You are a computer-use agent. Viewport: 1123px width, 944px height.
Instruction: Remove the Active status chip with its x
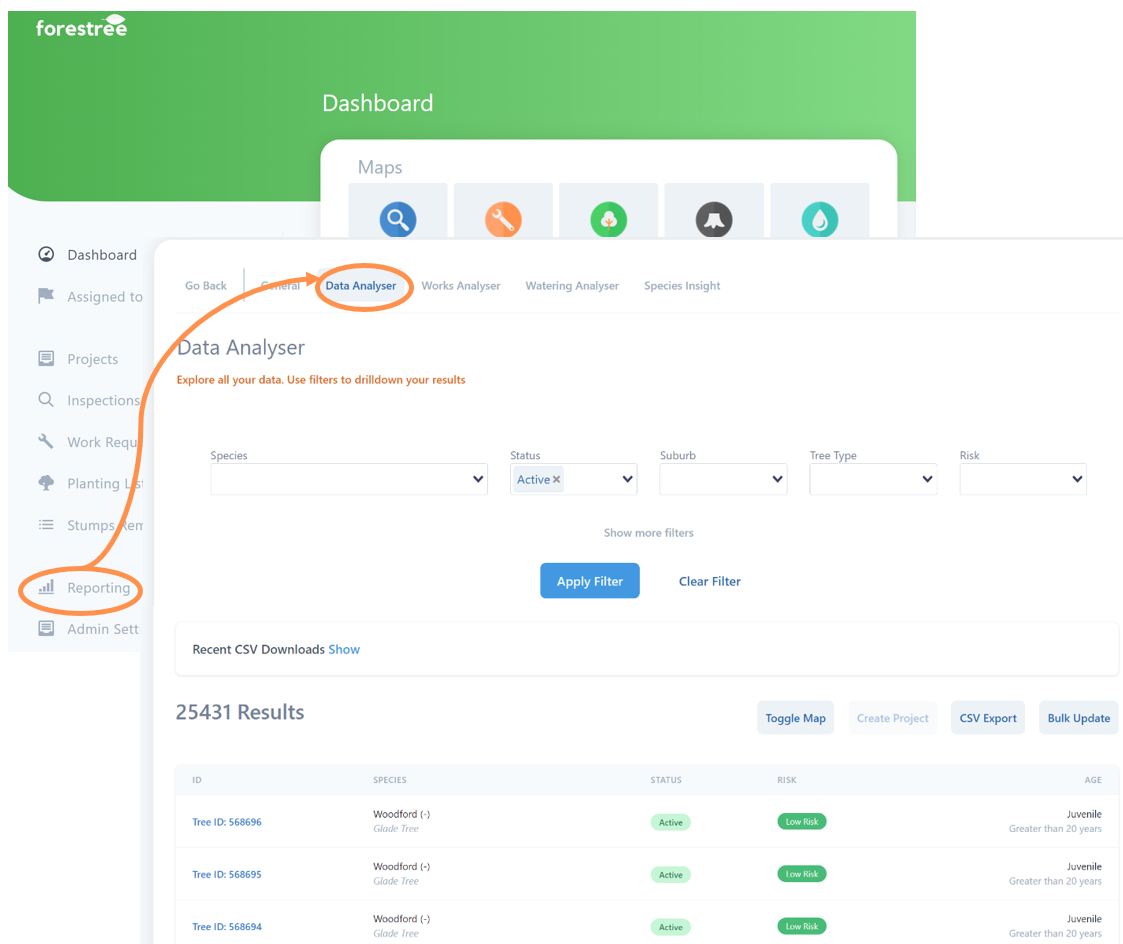(555, 479)
